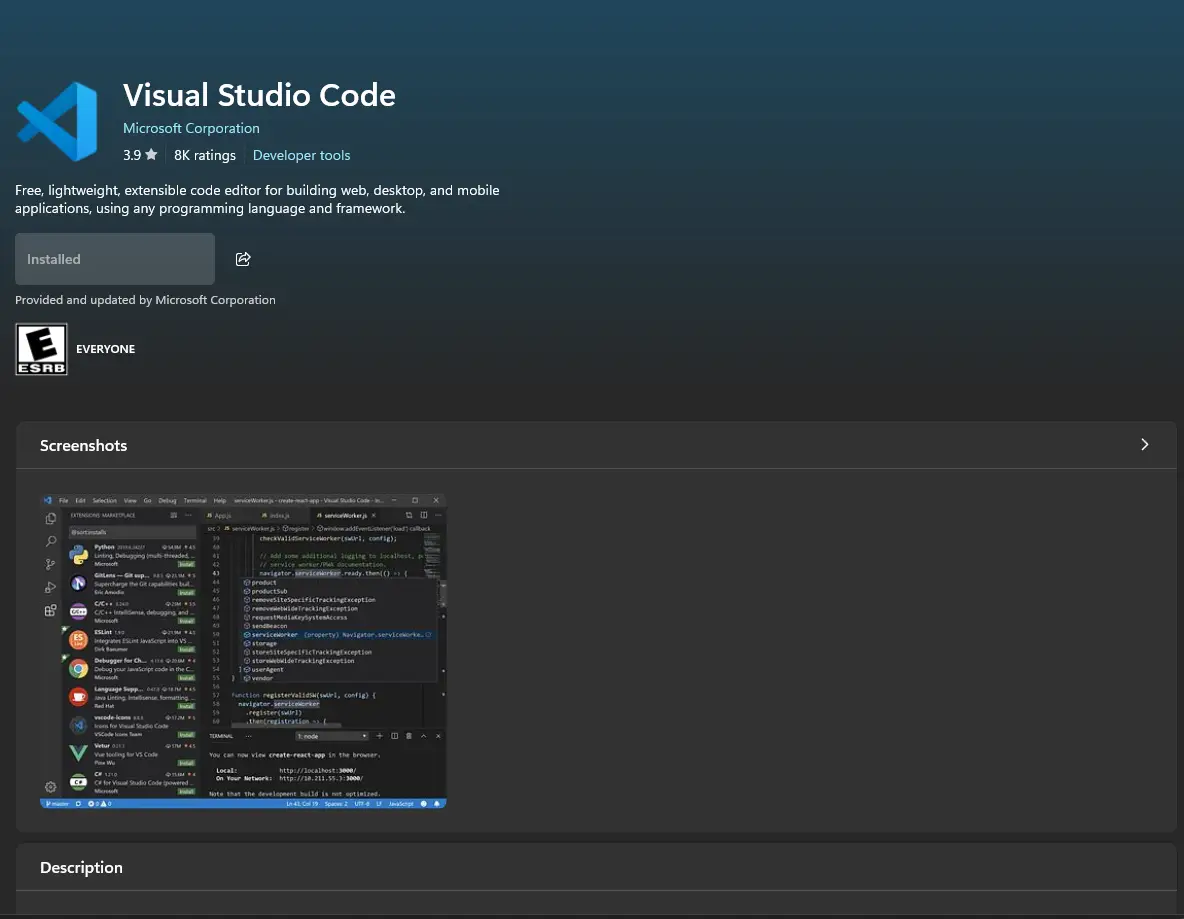
Task: Click the disabled Installed button
Action: point(115,259)
